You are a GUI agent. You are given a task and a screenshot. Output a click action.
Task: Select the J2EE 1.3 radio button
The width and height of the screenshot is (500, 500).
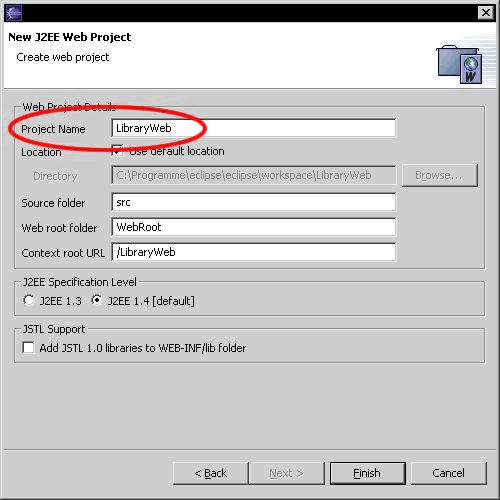[29, 300]
